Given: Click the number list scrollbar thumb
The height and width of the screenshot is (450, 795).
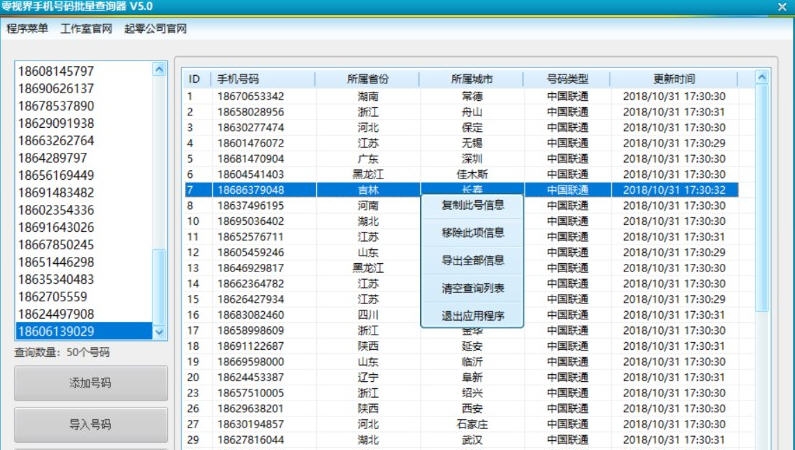Looking at the screenshot, I should [x=160, y=286].
